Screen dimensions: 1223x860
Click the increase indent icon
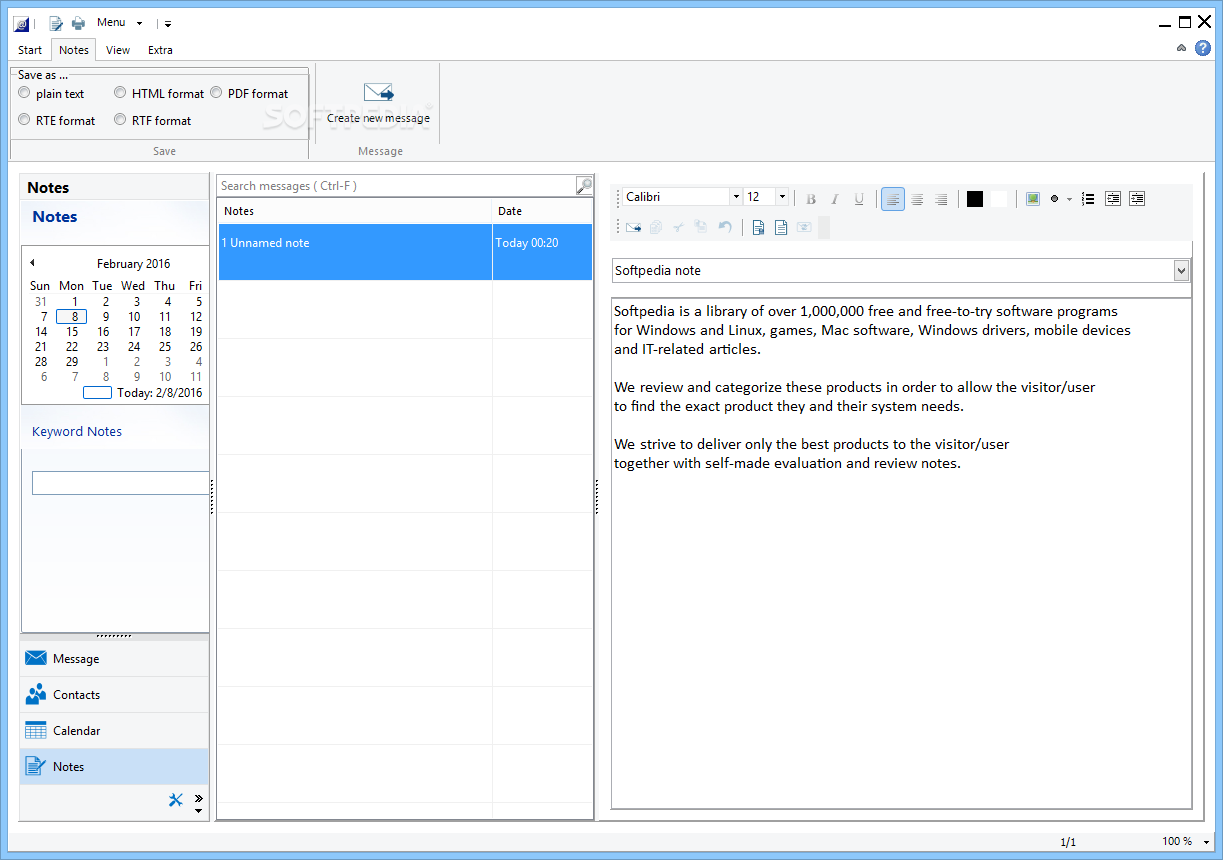(1137, 199)
